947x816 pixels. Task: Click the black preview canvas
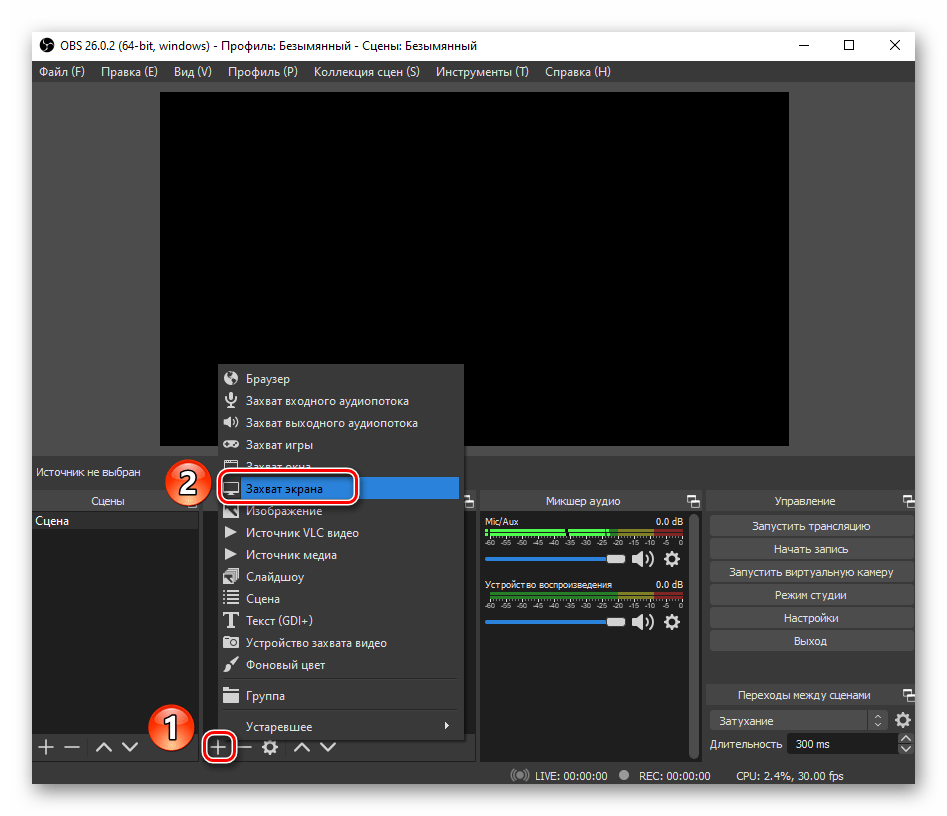click(x=474, y=269)
